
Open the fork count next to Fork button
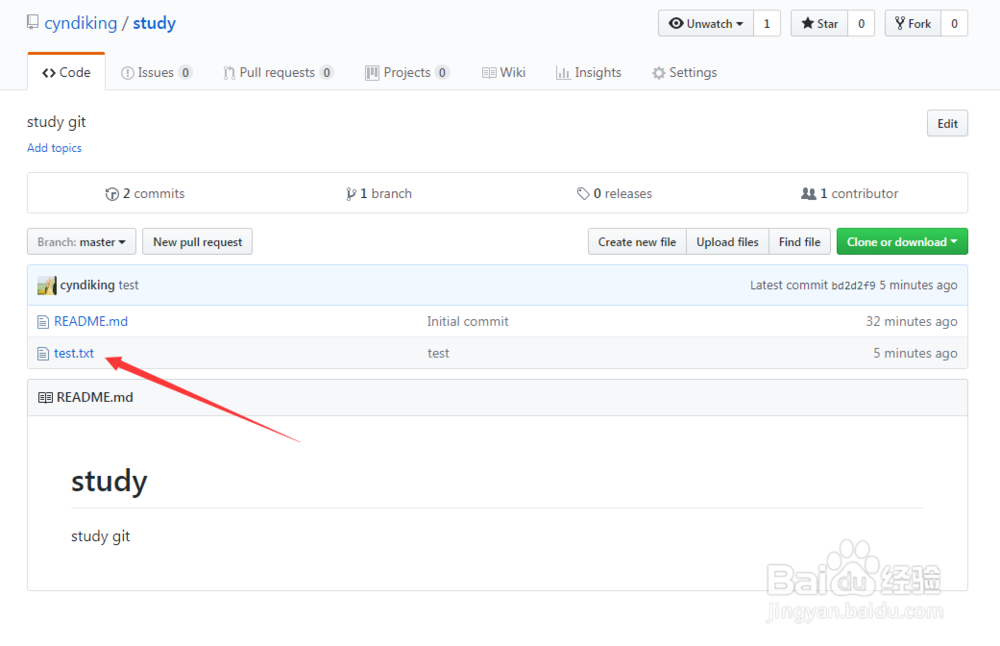click(954, 24)
